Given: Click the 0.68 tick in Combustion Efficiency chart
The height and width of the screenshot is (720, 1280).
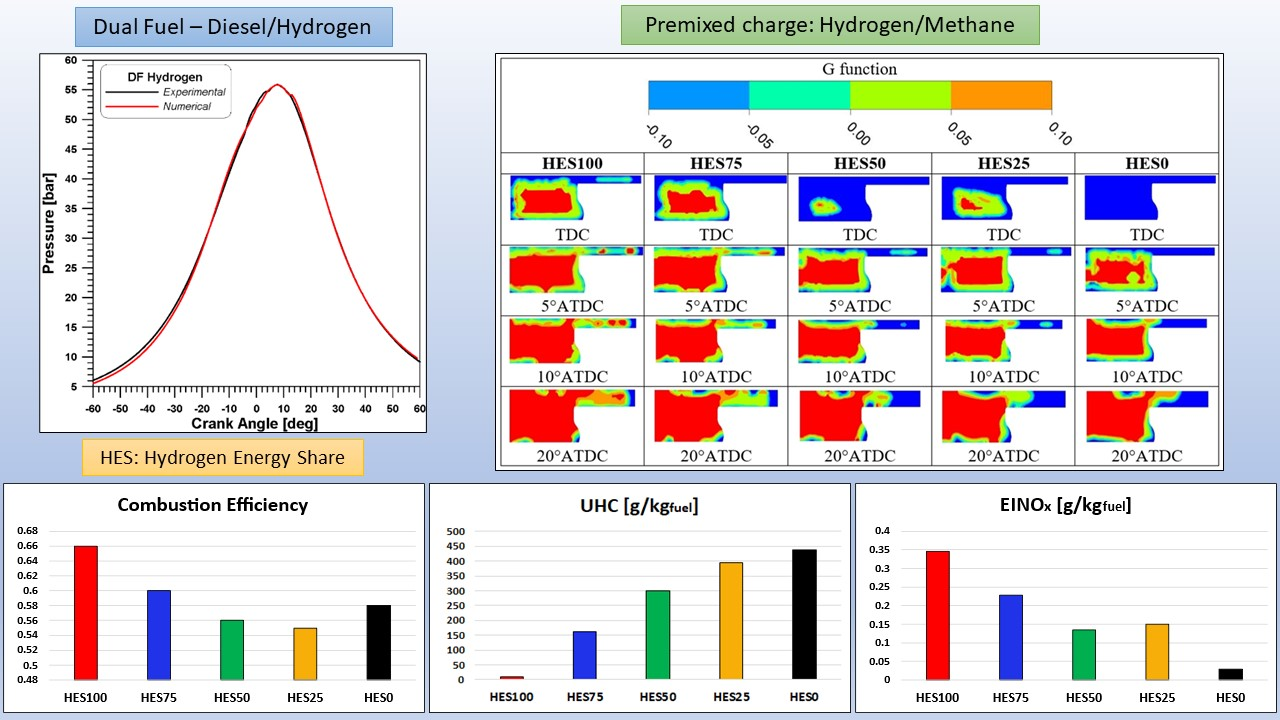Looking at the screenshot, I should click(x=27, y=531).
